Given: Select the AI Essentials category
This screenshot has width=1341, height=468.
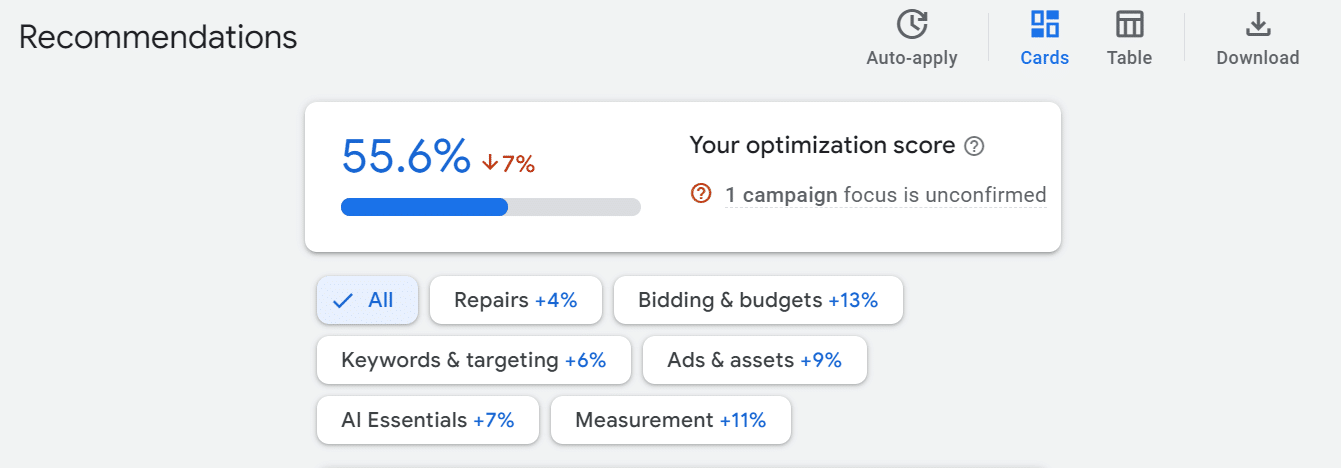Looking at the screenshot, I should pos(427,420).
